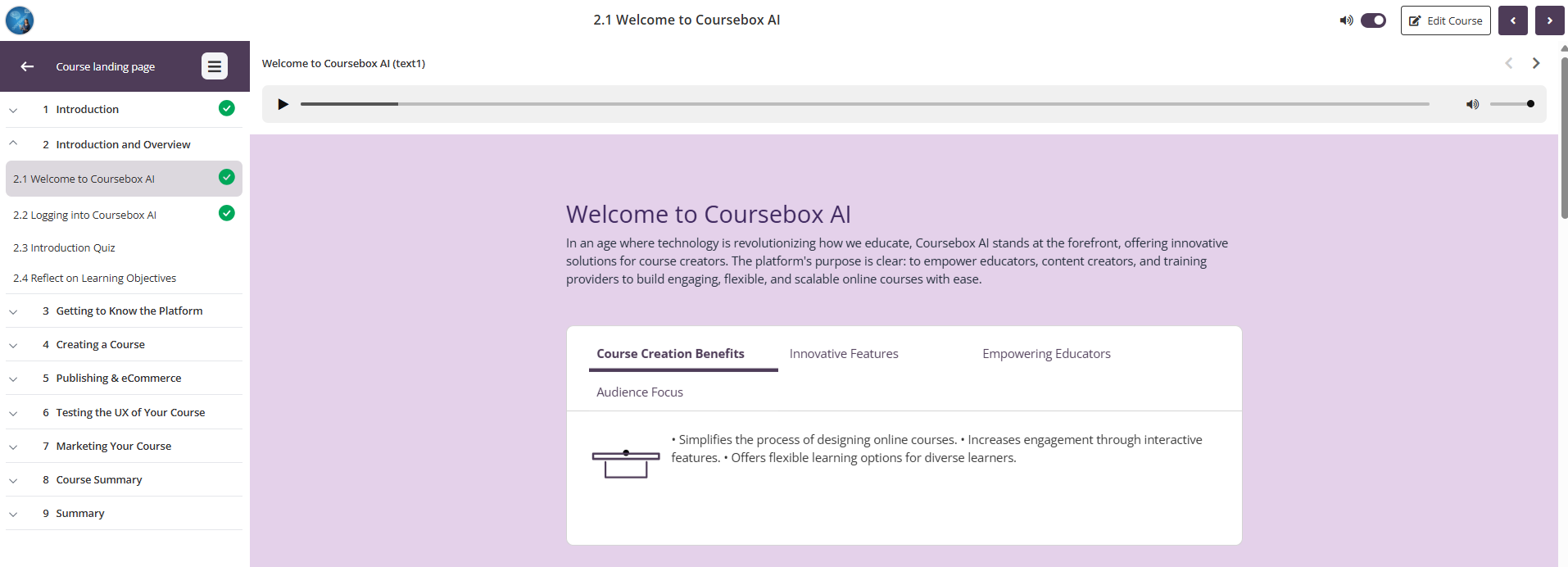Expand section 1 Introduction

coord(13,110)
